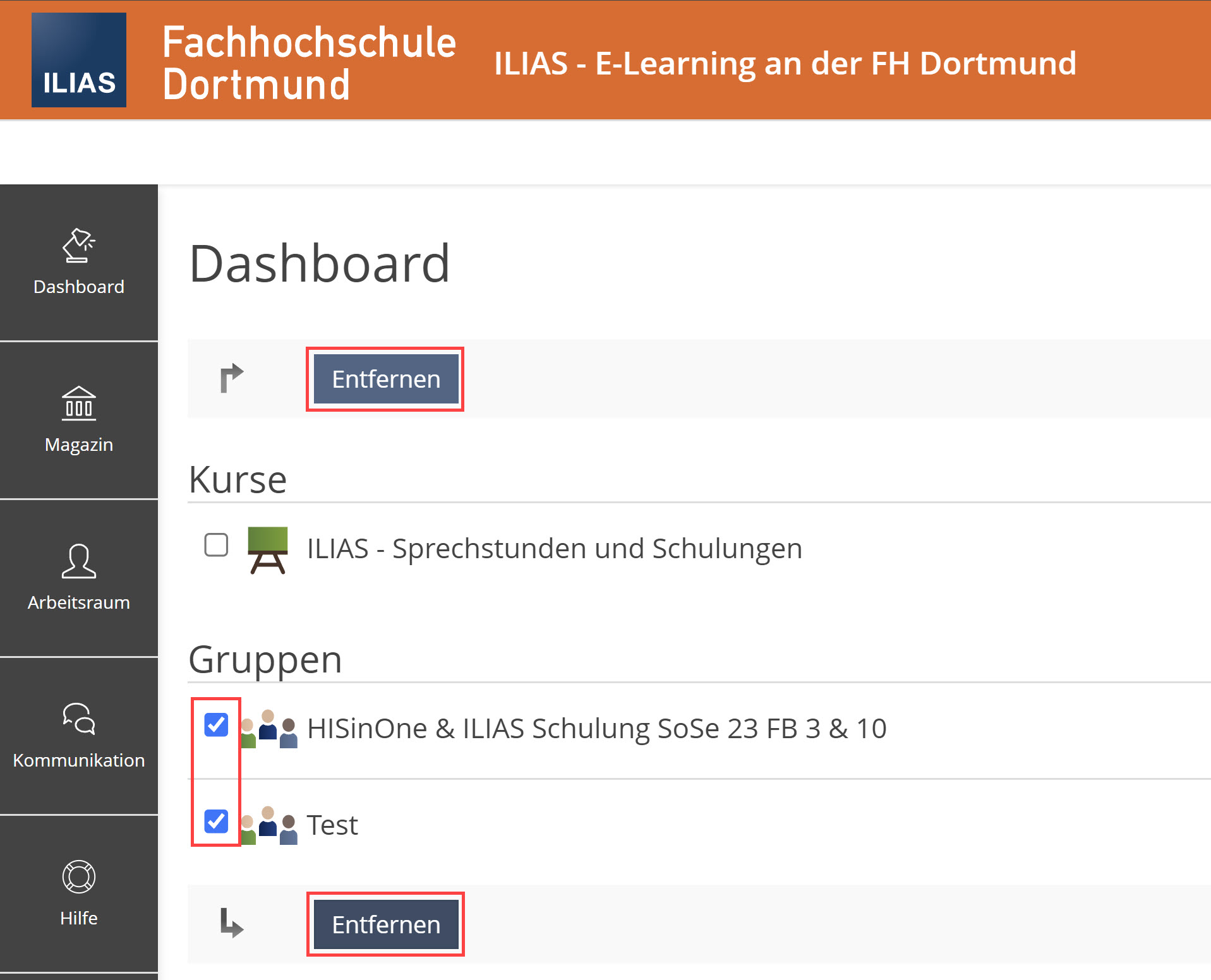Uncheck the HISinOne & ILIAS Schulung checkbox
The image size is (1211, 980).
[216, 724]
